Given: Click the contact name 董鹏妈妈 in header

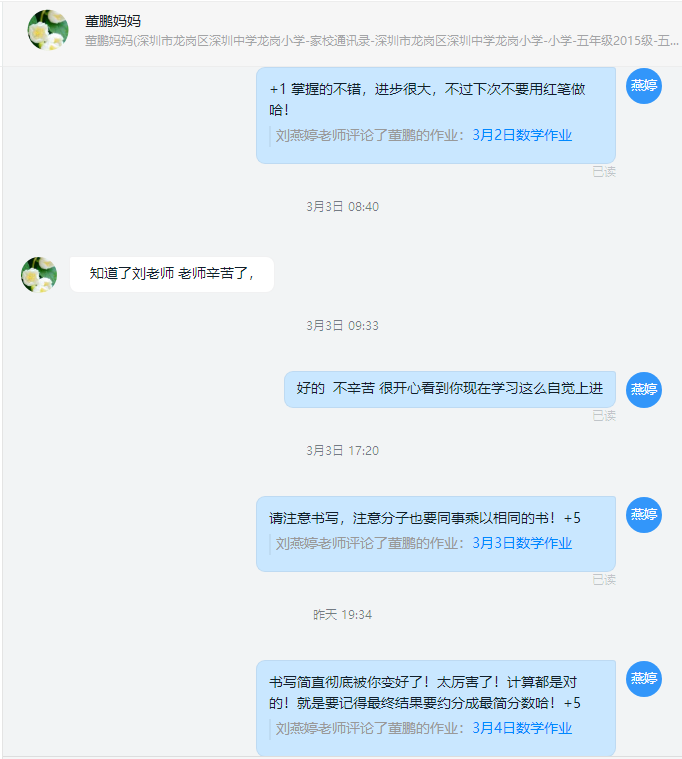Looking at the screenshot, I should tap(113, 21).
